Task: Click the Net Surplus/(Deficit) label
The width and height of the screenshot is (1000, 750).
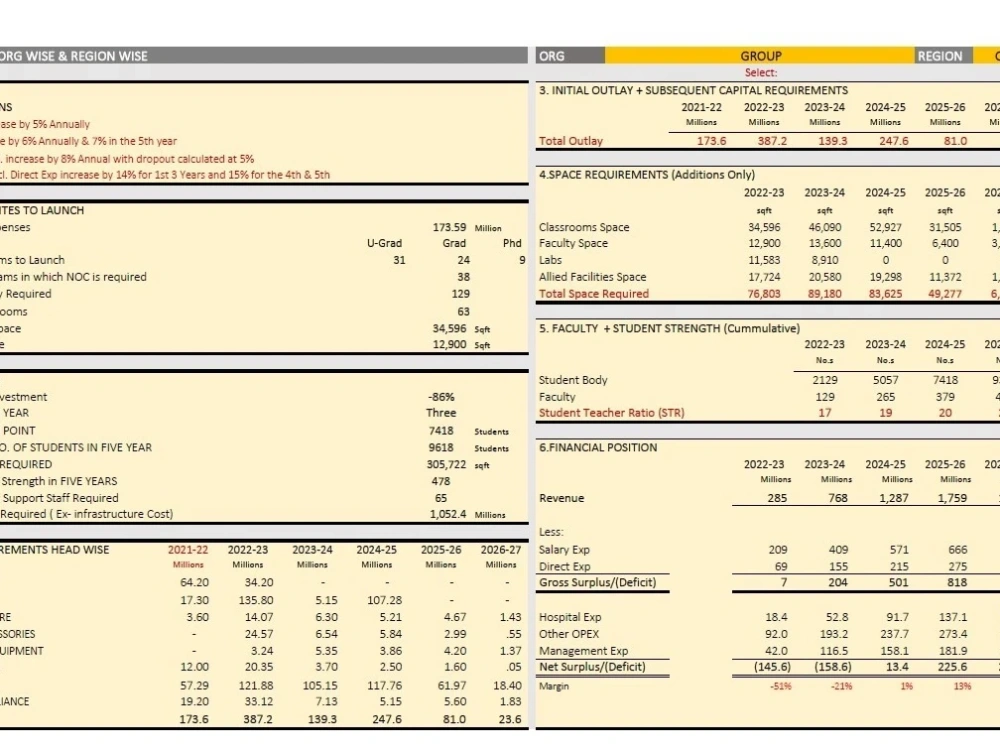Action: tap(592, 667)
